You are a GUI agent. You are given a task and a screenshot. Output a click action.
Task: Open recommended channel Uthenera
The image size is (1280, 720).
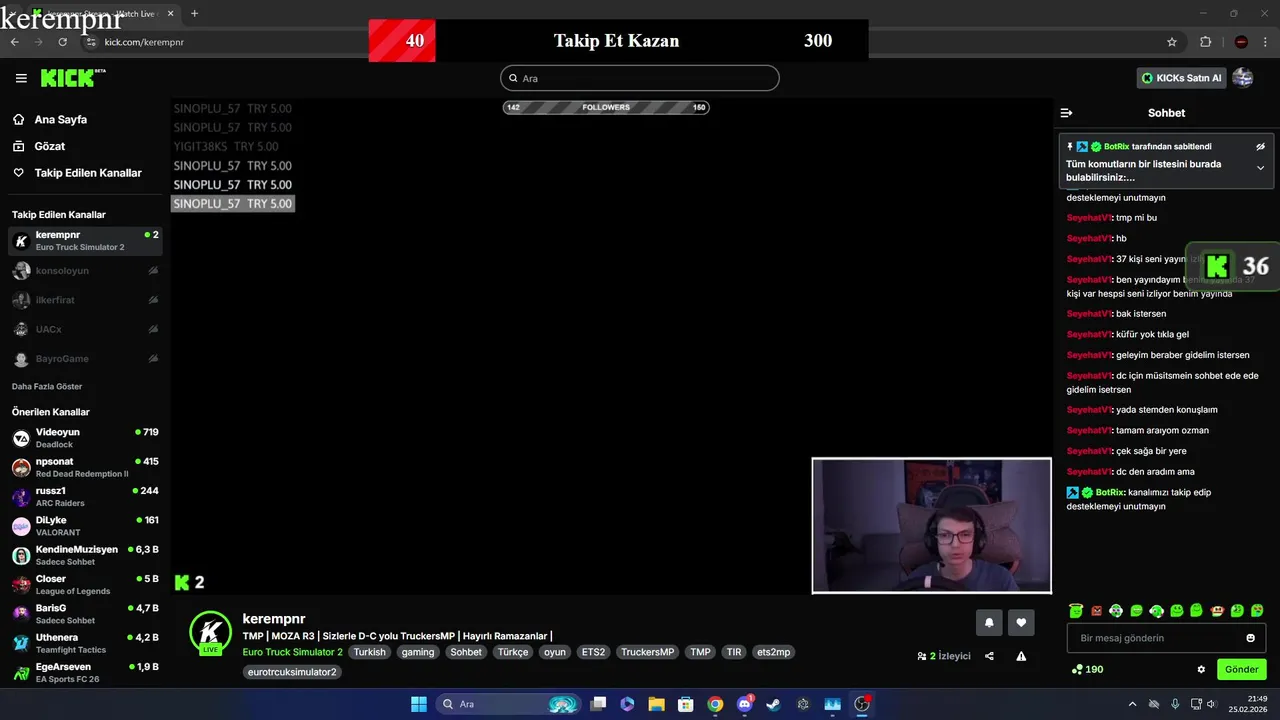point(85,643)
